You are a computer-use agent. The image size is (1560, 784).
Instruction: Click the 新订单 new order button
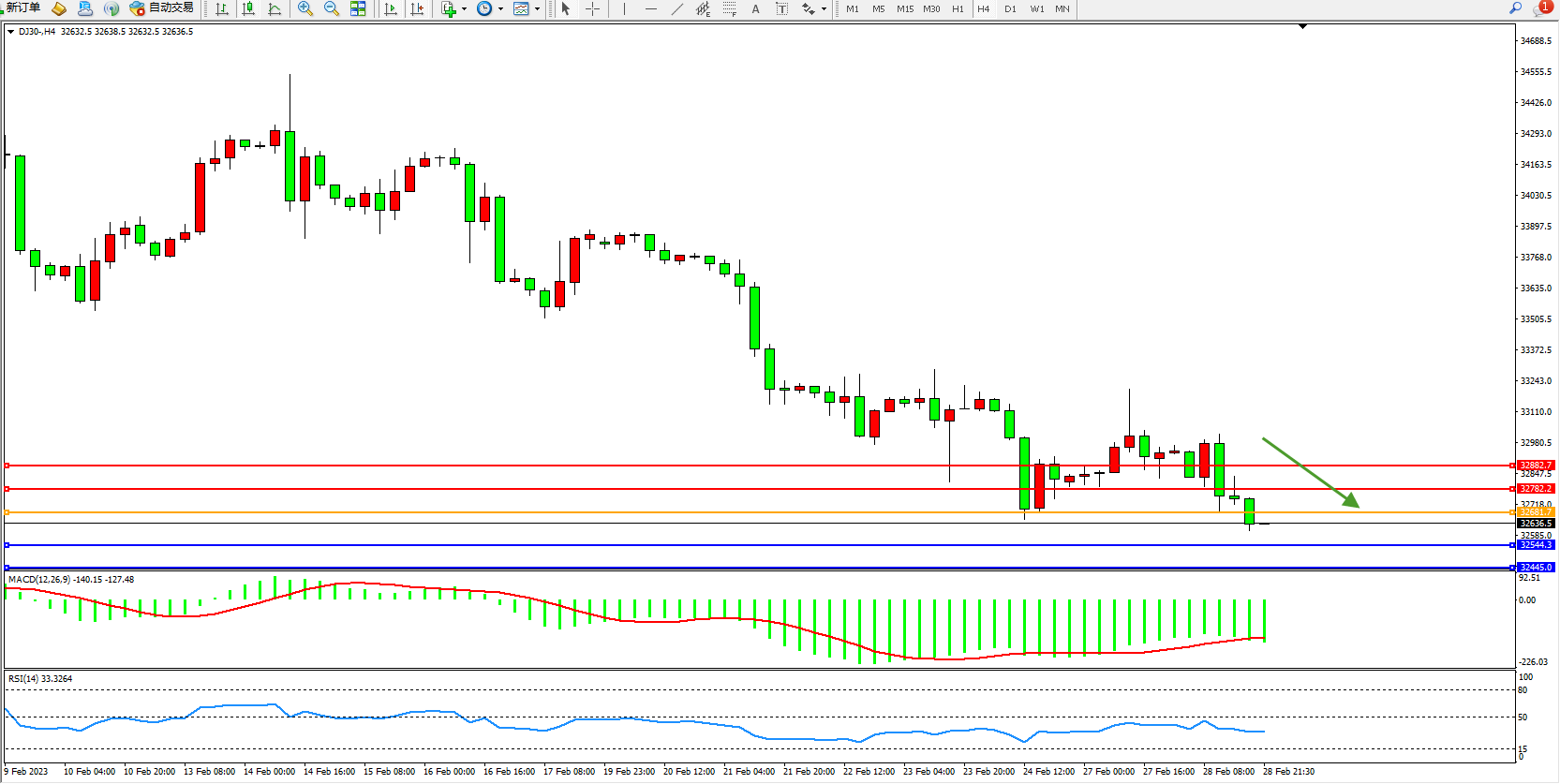[23, 7]
